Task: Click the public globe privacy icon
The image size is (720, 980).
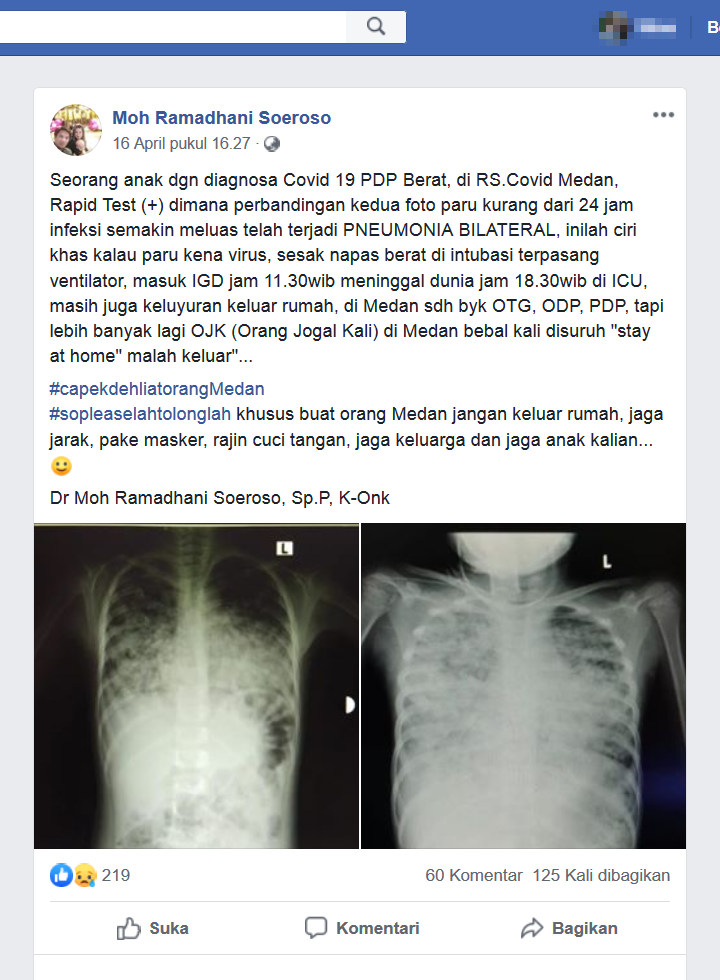Action: tap(272, 144)
